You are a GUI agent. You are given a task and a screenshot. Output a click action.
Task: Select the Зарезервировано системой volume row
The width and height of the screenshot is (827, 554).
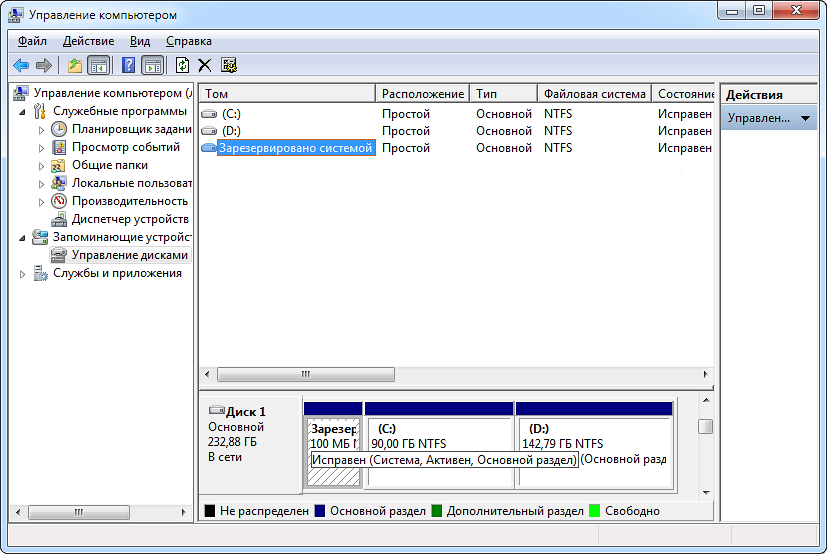tap(456, 148)
